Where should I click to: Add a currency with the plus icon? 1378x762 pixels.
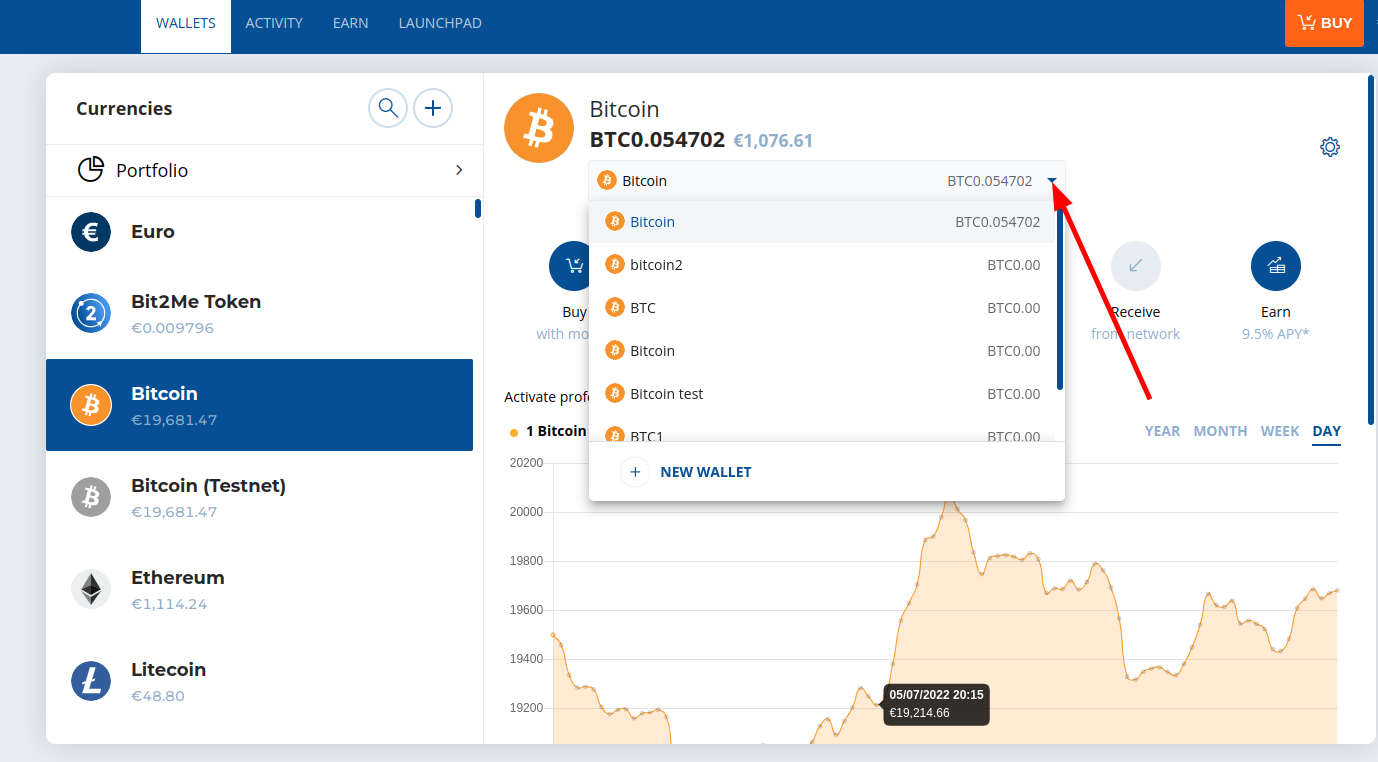(x=433, y=108)
